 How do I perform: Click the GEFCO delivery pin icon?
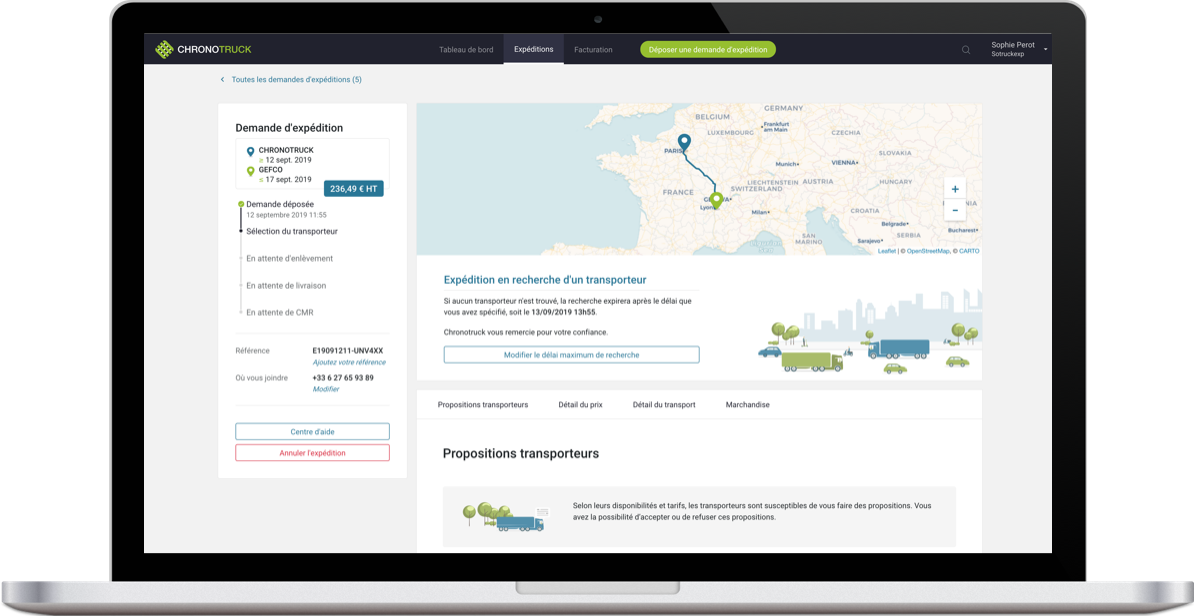(250, 170)
